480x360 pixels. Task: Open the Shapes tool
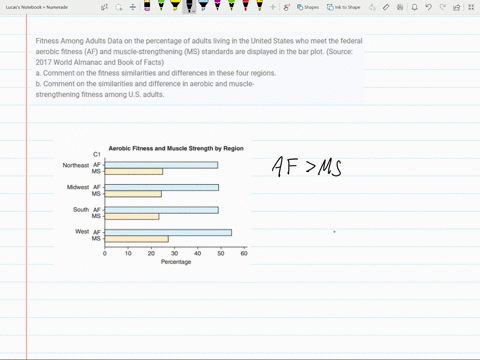tap(308, 7)
